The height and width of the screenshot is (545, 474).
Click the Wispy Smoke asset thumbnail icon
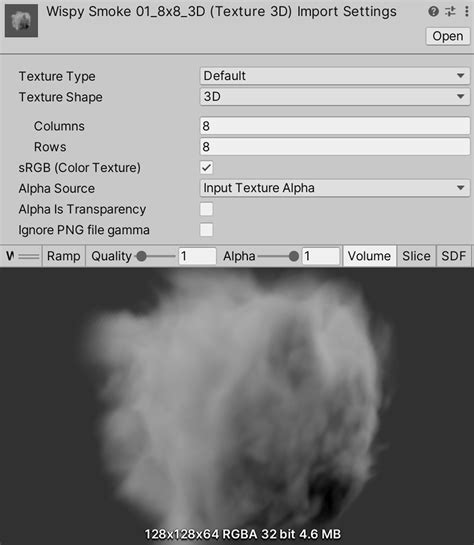pos(21,21)
